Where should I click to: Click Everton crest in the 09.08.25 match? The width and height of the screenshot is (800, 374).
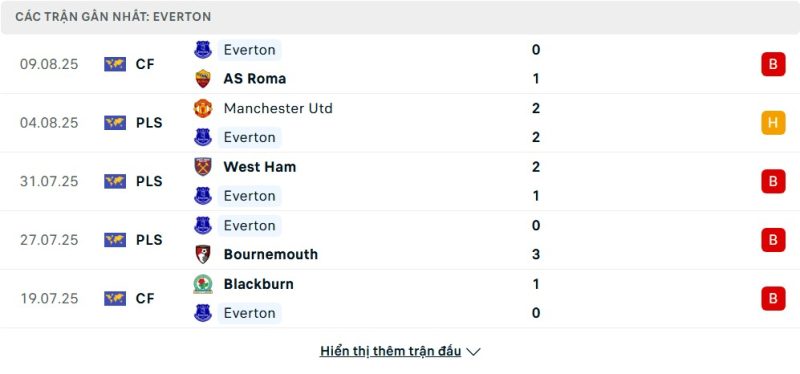tap(203, 49)
